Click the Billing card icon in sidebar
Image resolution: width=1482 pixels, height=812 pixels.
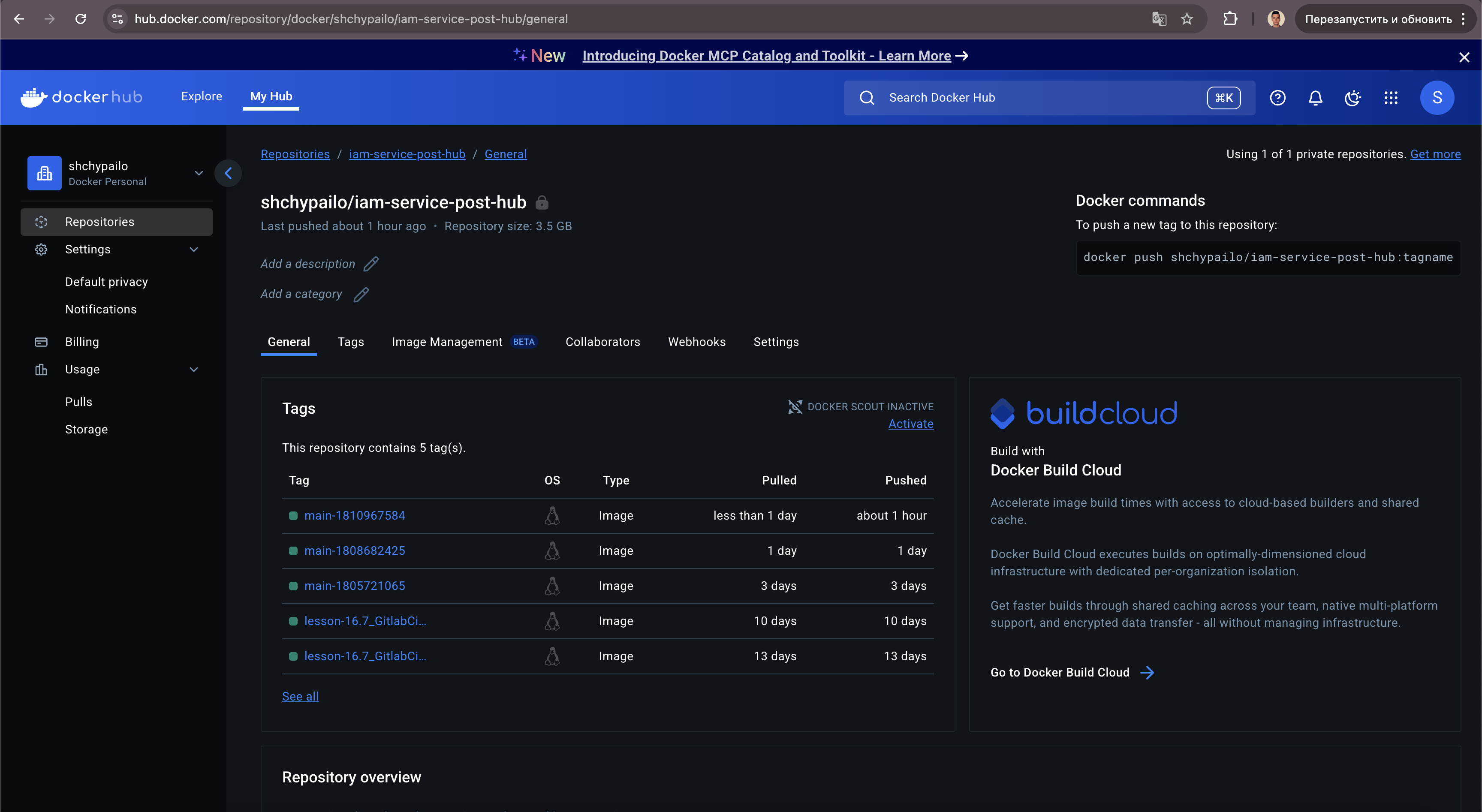point(41,342)
